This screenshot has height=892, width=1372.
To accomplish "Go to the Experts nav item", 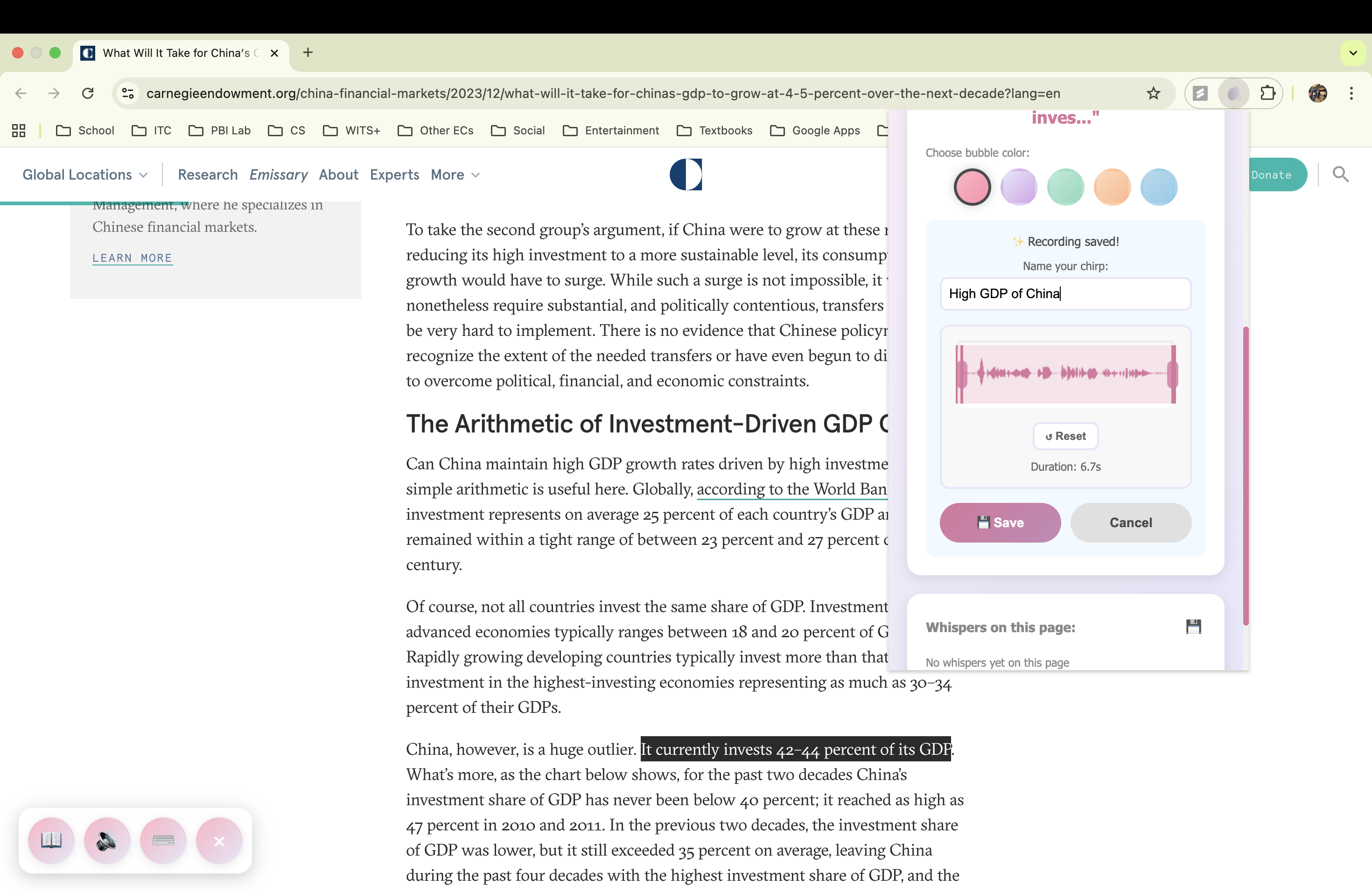I will pos(394,174).
